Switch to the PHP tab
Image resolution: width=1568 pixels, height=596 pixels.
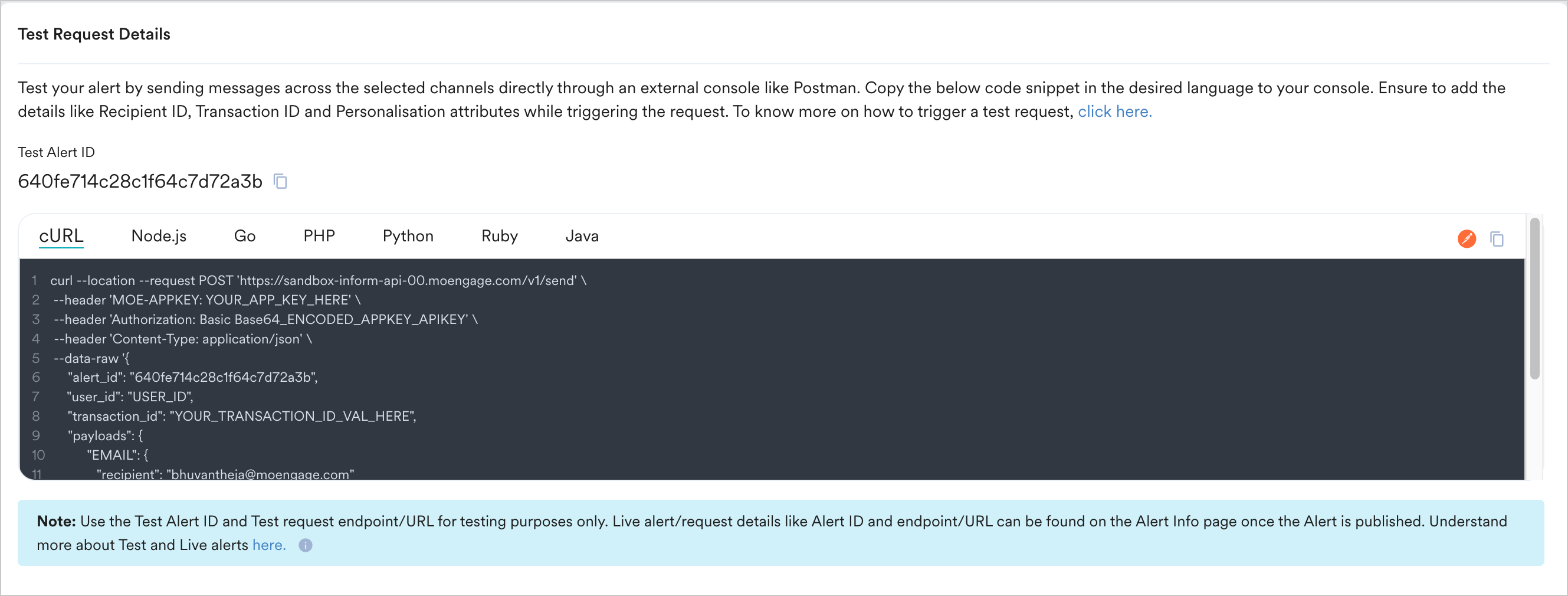[x=319, y=236]
